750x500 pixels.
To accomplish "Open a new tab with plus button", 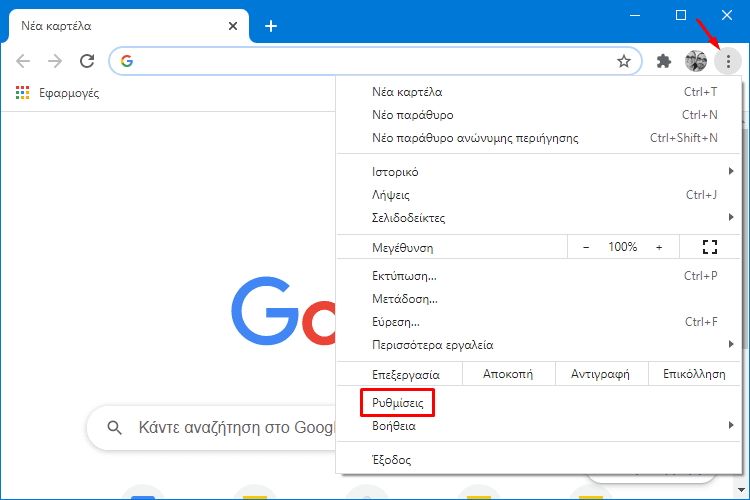I will pos(271,26).
